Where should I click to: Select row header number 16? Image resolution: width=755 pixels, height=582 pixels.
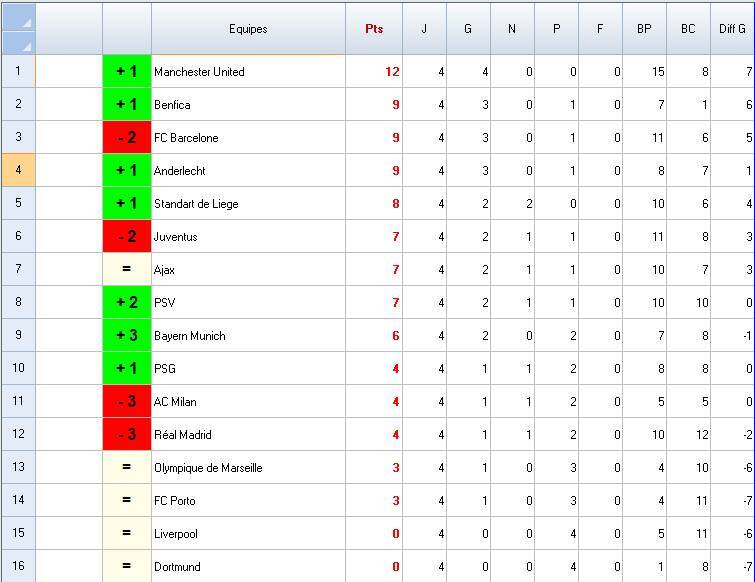[x=18, y=566]
